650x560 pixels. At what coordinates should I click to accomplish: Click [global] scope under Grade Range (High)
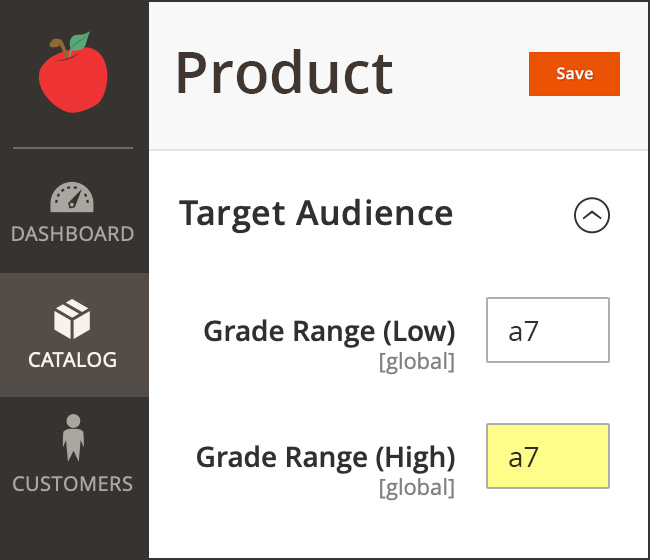416,488
